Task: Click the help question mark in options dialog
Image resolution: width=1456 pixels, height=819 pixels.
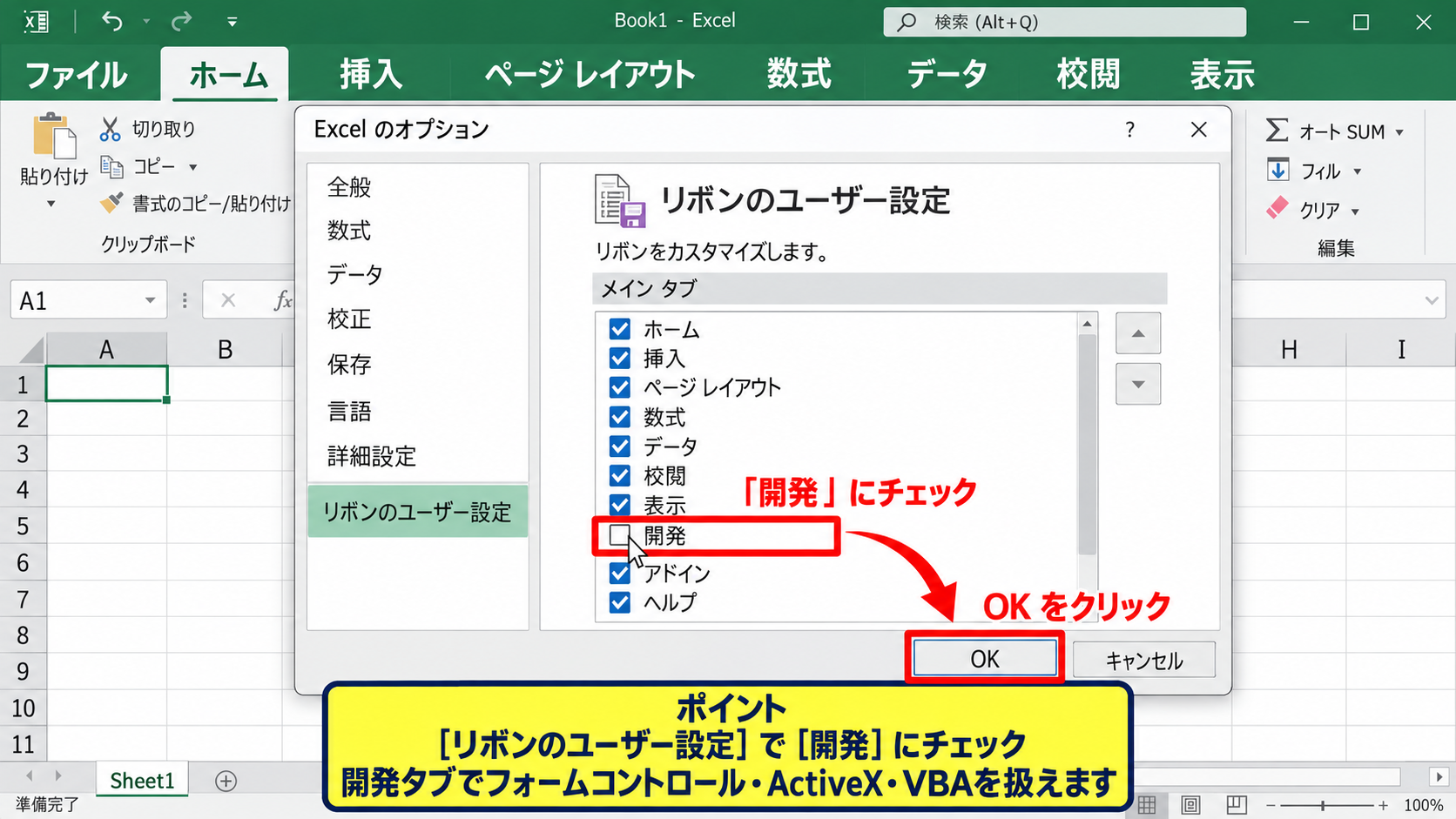Action: (1129, 131)
